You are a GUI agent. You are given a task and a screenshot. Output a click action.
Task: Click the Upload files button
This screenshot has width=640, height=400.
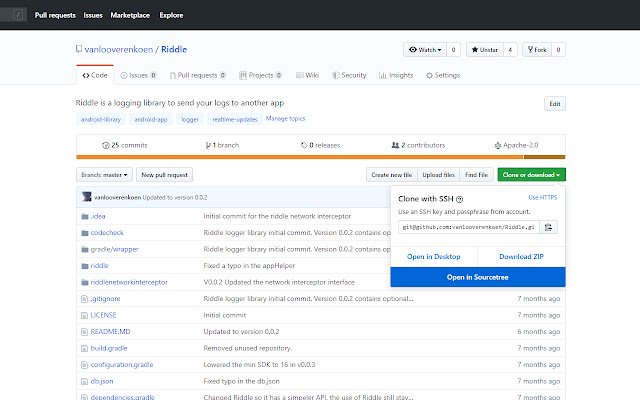pyautogui.click(x=438, y=175)
